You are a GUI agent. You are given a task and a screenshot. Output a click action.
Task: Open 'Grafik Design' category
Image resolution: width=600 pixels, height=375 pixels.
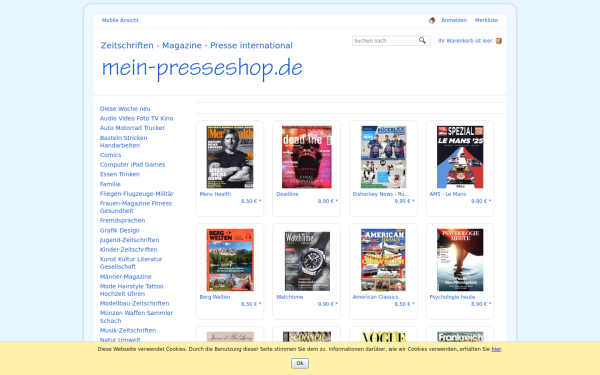coord(120,230)
